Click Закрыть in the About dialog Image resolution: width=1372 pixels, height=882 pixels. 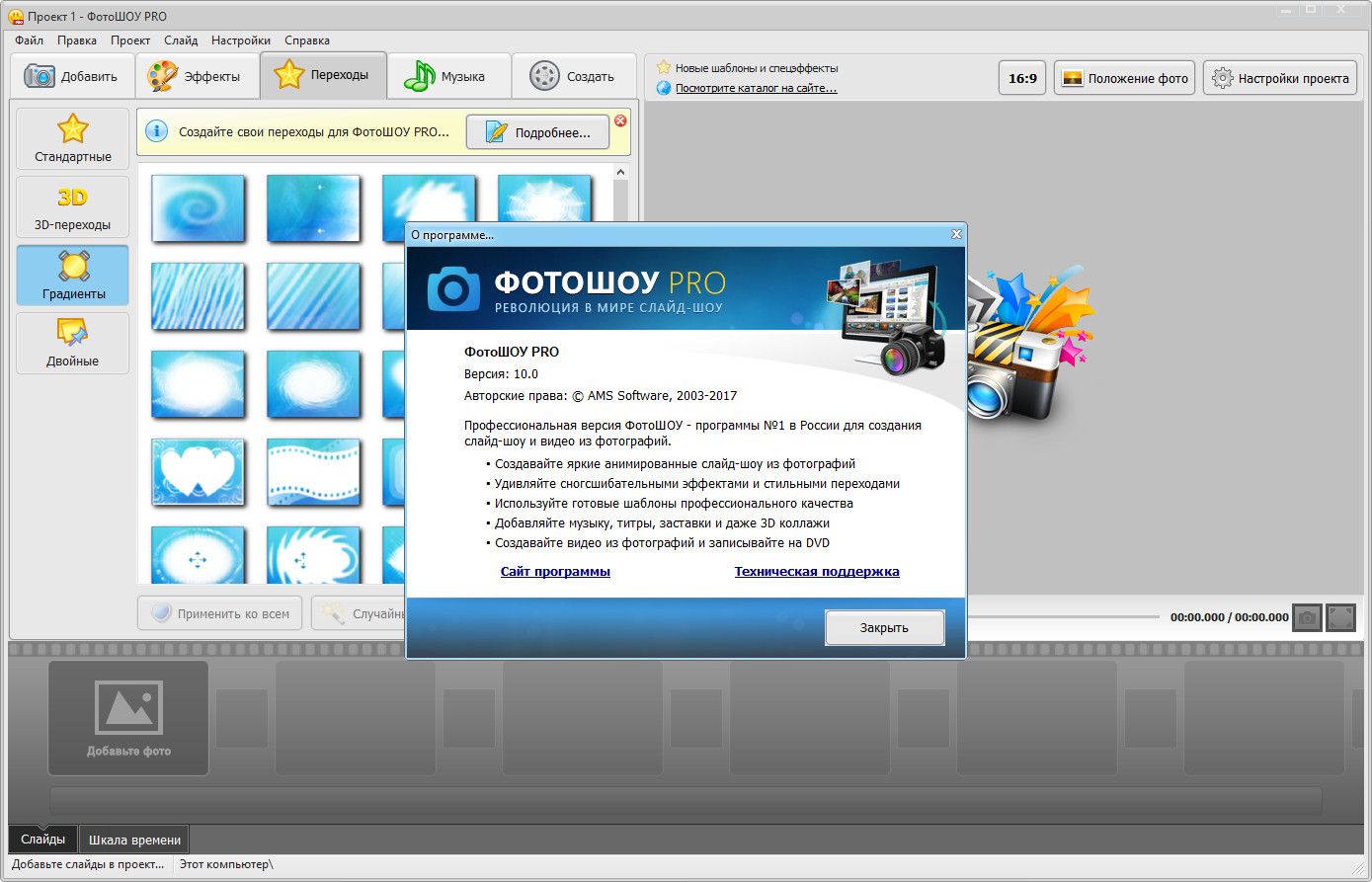pos(884,627)
